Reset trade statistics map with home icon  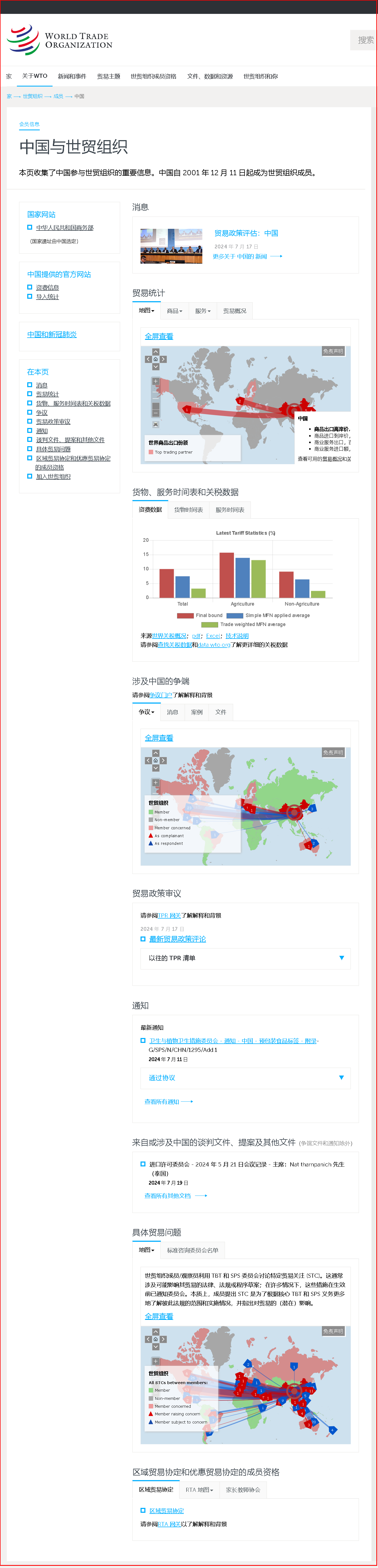[x=156, y=359]
